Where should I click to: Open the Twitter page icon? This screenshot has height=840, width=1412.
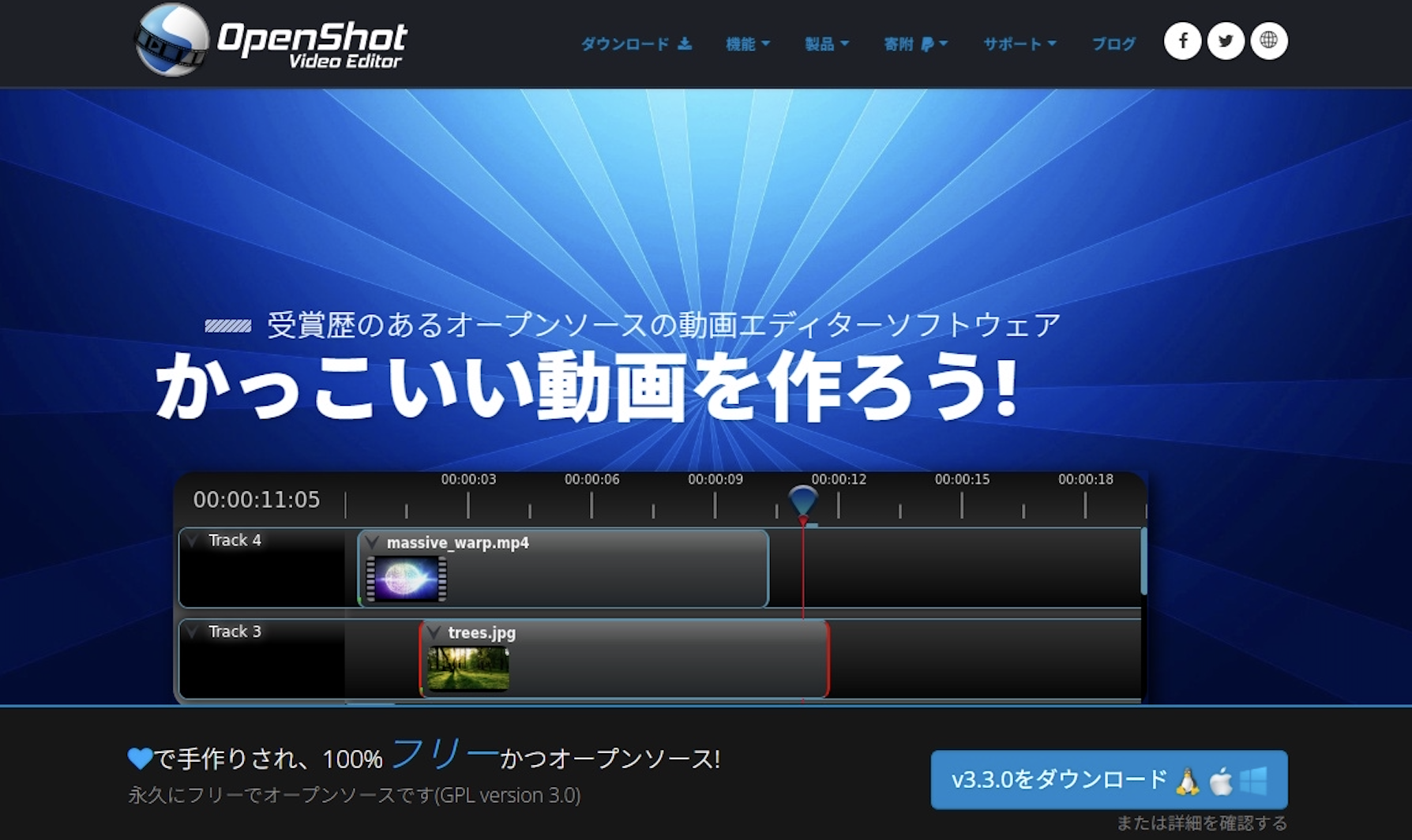pos(1225,41)
